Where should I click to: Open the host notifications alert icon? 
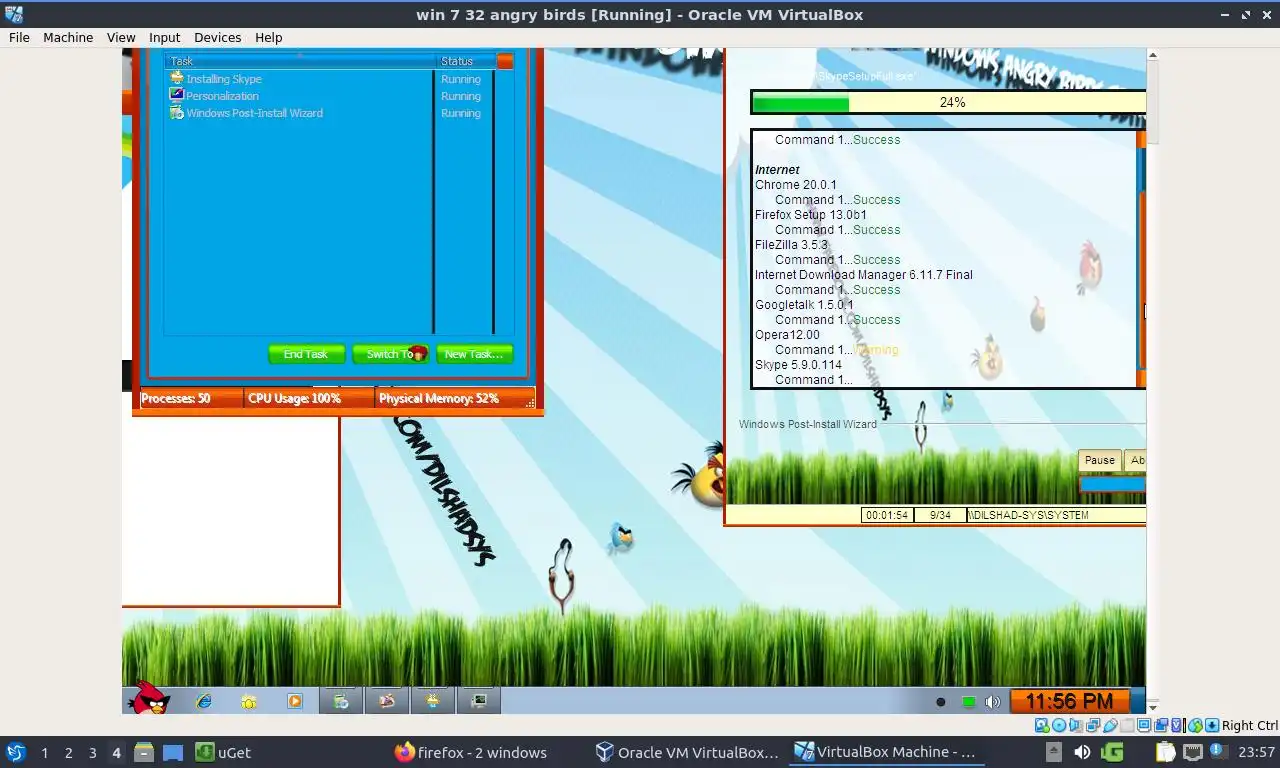click(1219, 751)
